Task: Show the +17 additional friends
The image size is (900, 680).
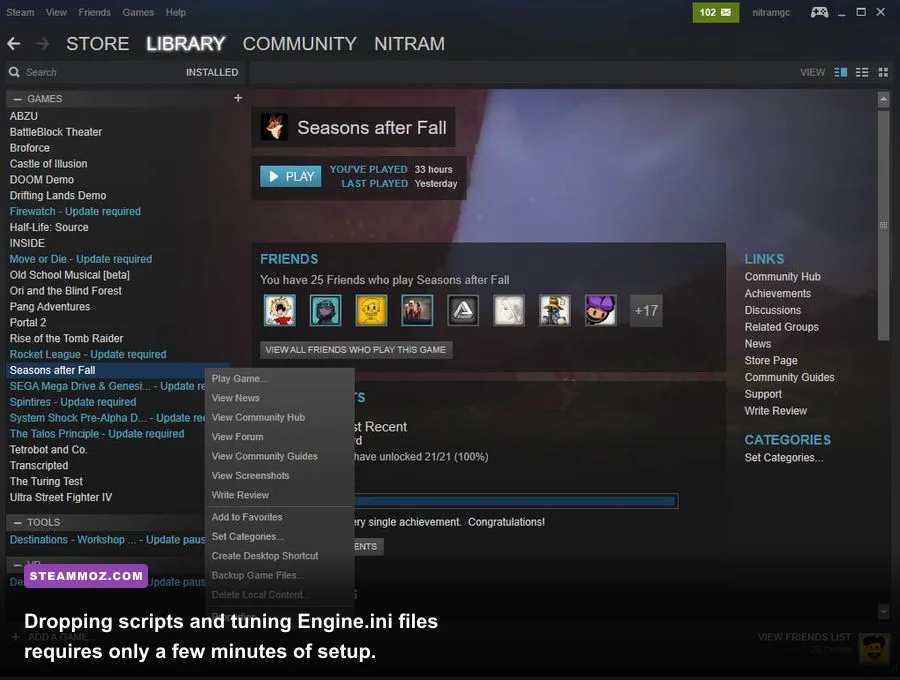Action: point(646,310)
